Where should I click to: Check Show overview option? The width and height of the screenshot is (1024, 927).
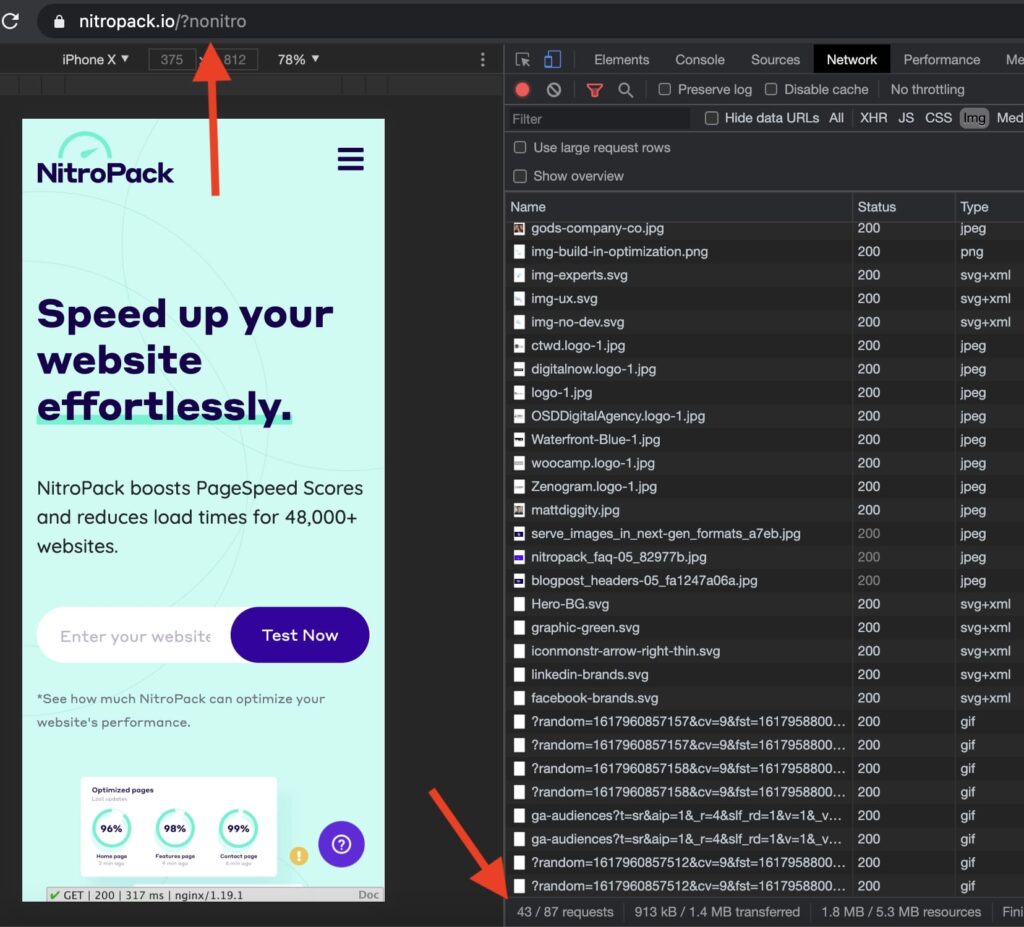click(520, 176)
